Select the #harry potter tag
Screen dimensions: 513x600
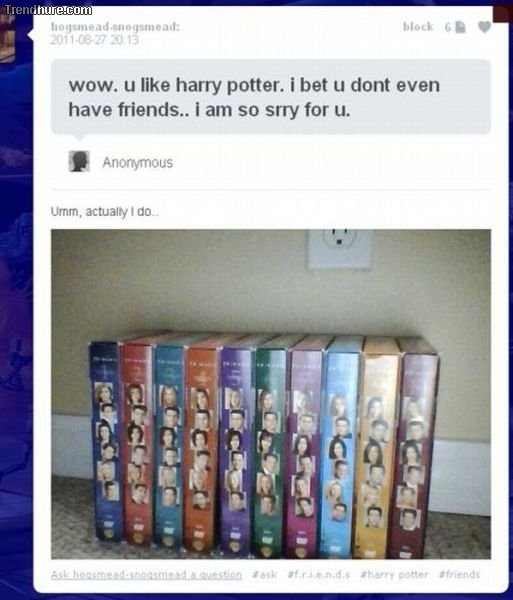395,575
